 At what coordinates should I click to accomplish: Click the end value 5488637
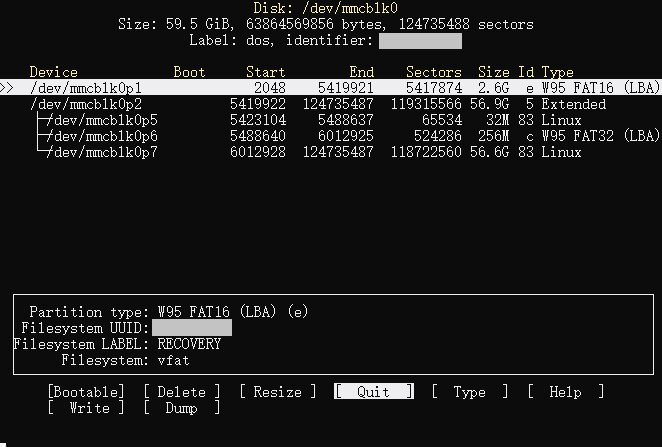pos(346,120)
